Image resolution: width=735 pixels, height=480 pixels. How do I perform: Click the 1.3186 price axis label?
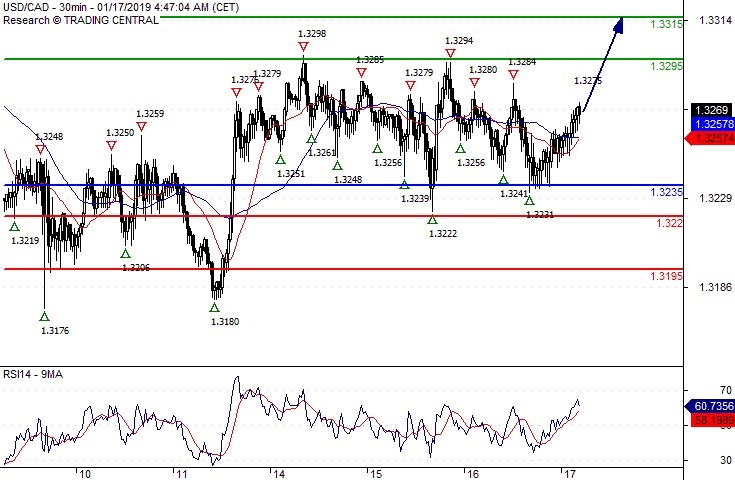pos(715,287)
